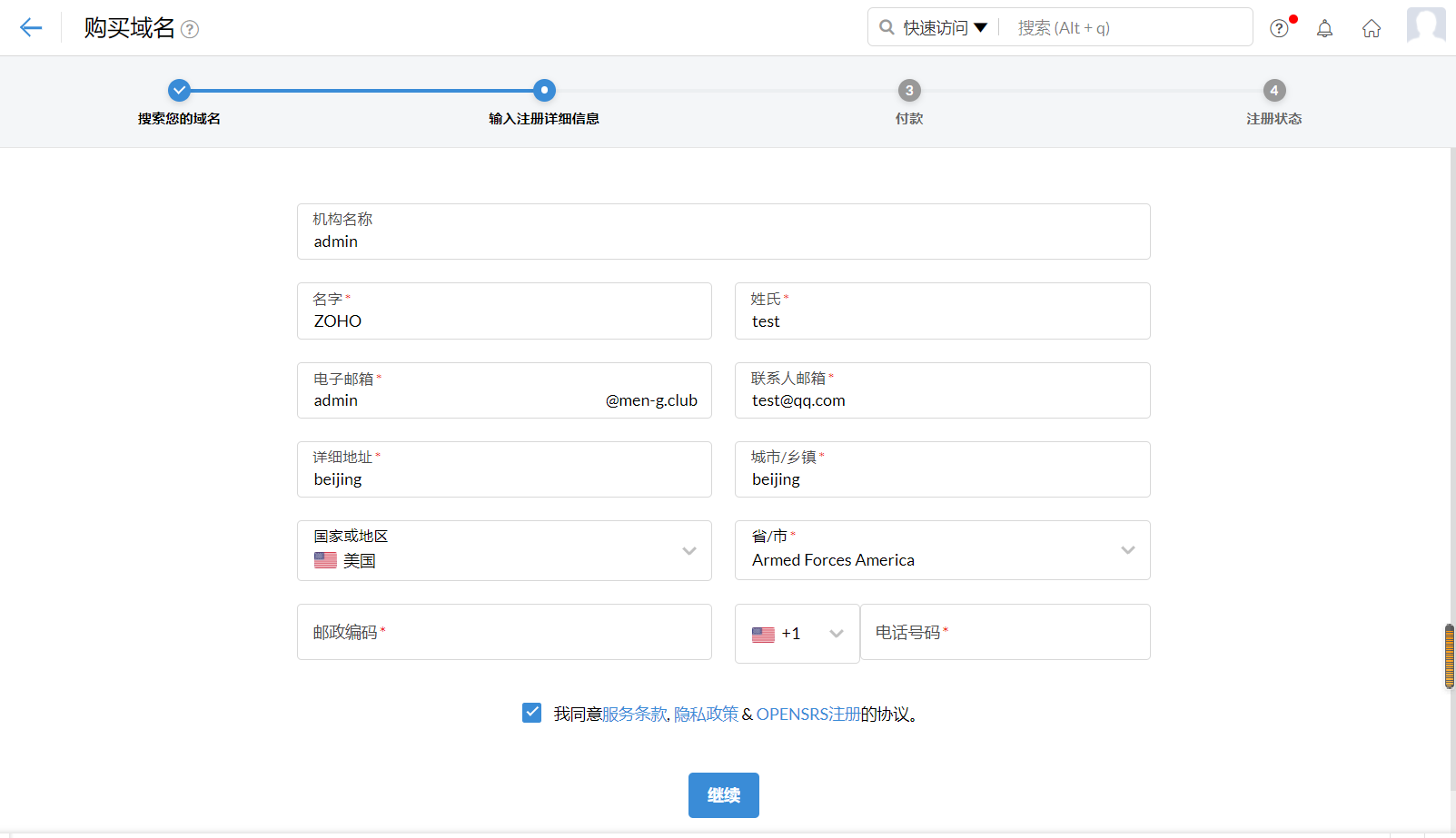Click the completed 搜索您的域名 step checkmark
Viewport: 1456px width, 838px height.
point(179,90)
